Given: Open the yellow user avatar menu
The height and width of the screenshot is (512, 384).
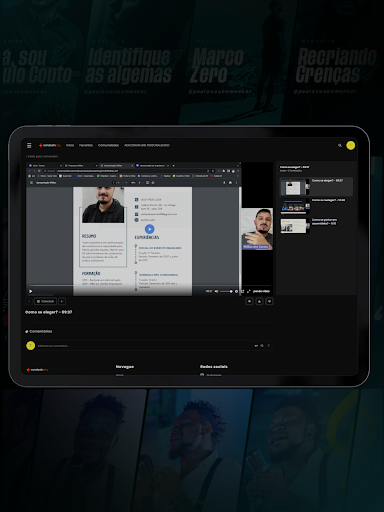Looking at the screenshot, I should click(x=351, y=145).
